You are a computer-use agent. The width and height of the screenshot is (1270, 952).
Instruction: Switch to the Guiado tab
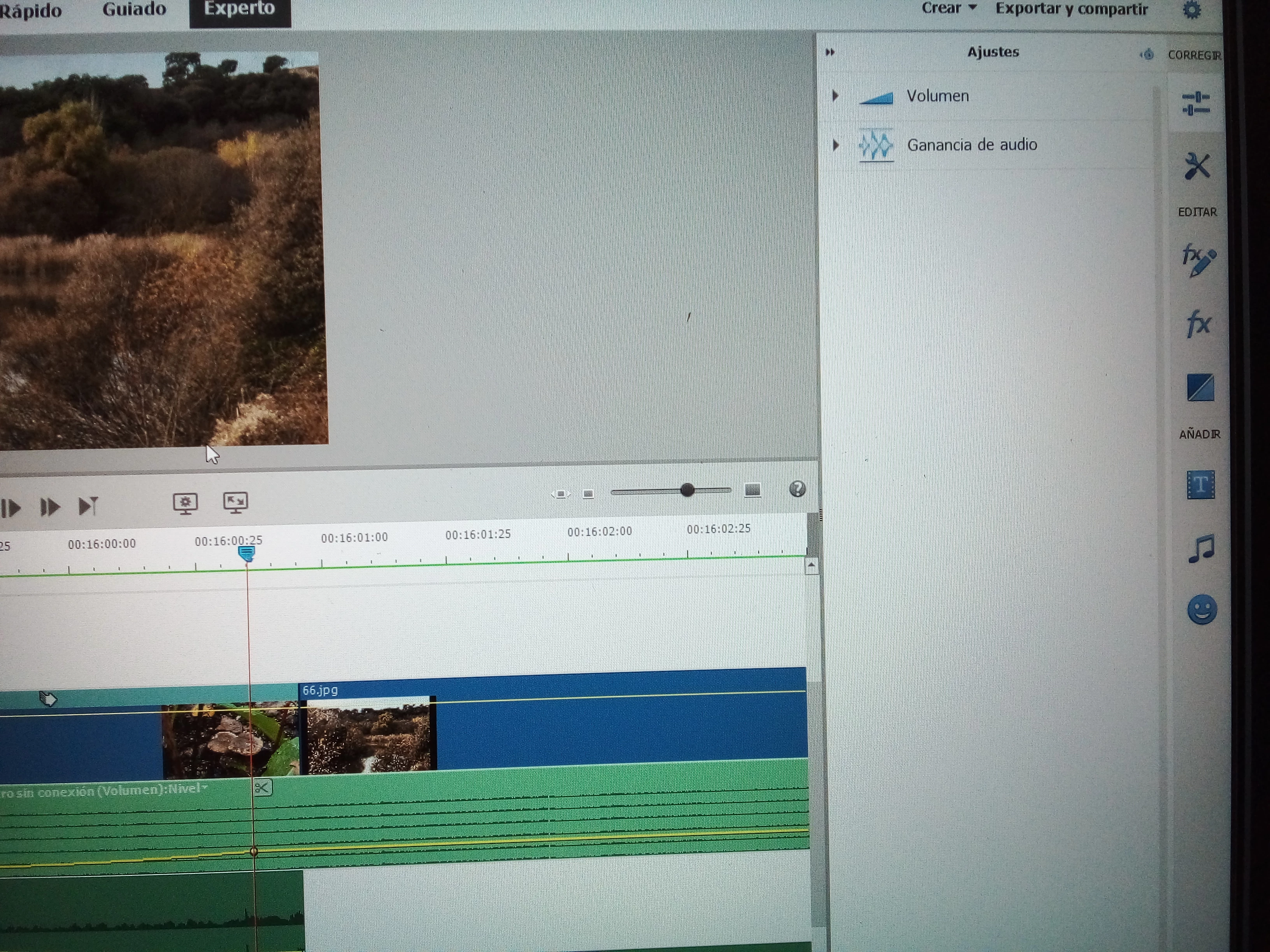pyautogui.click(x=134, y=9)
